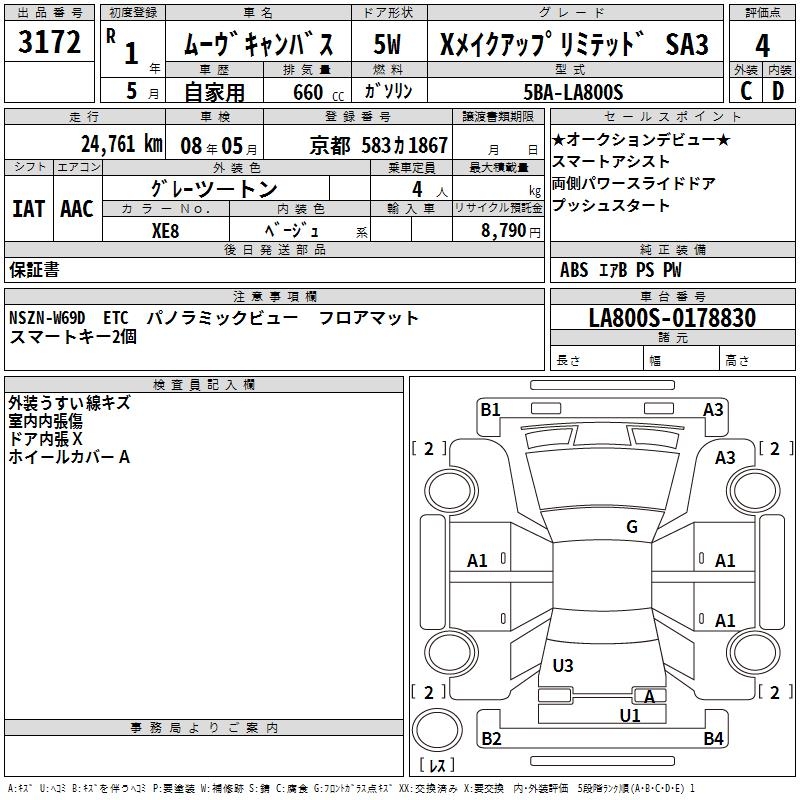The width and height of the screenshot is (800, 800).
Task: Select inspector note ドア内張X
Action: [45, 439]
